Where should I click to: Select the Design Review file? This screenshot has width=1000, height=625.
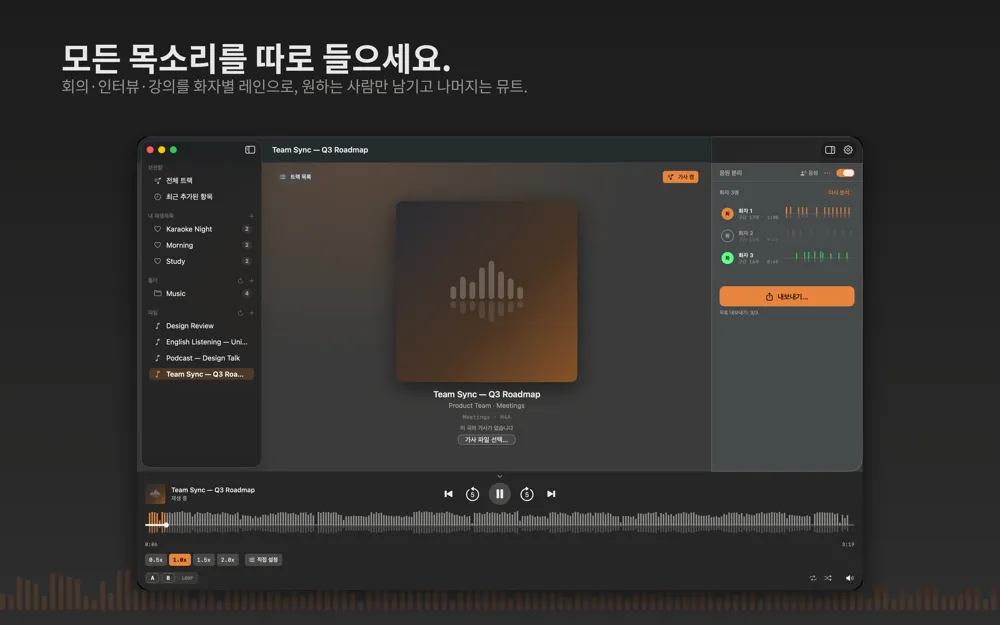201,326
